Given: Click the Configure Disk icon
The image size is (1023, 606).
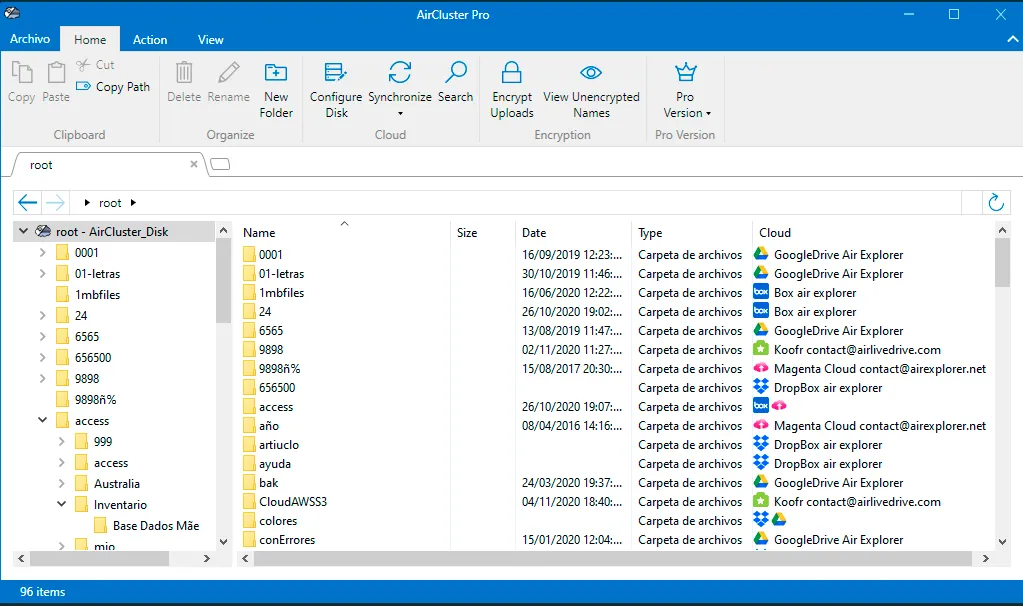Looking at the screenshot, I should [336, 72].
